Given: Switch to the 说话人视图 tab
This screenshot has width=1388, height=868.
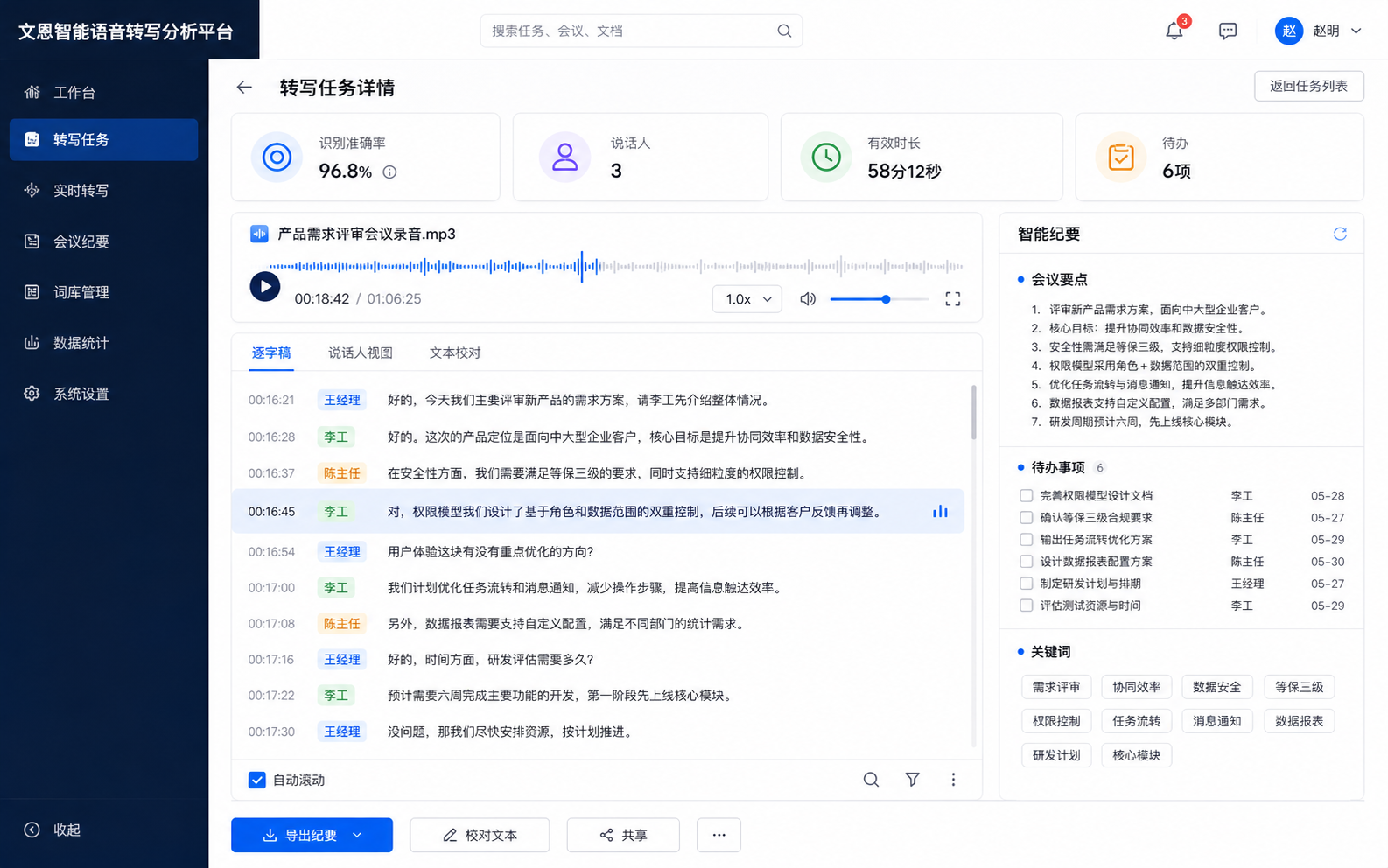Looking at the screenshot, I should point(361,353).
